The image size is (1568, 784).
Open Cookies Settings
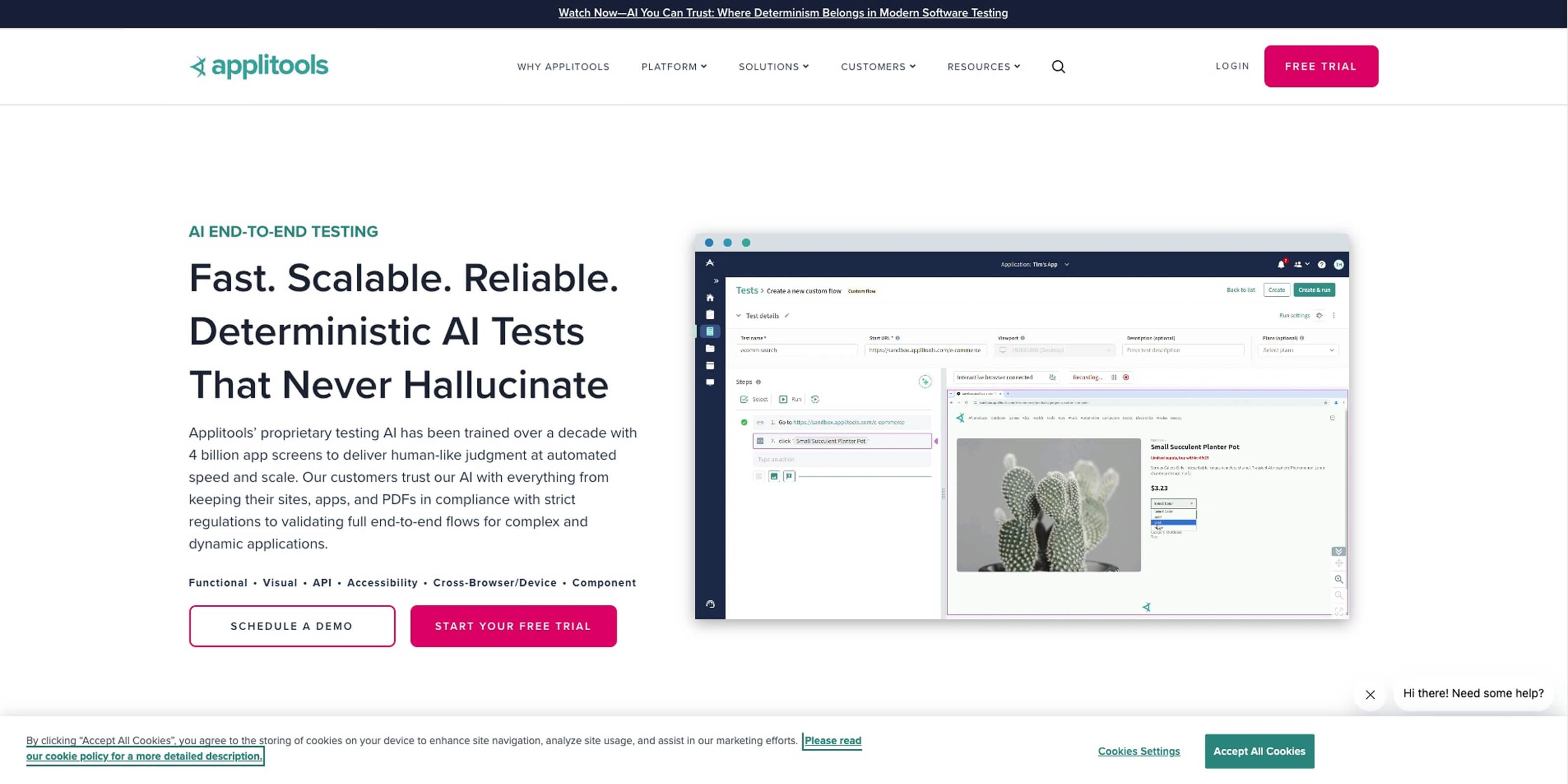pyautogui.click(x=1138, y=751)
